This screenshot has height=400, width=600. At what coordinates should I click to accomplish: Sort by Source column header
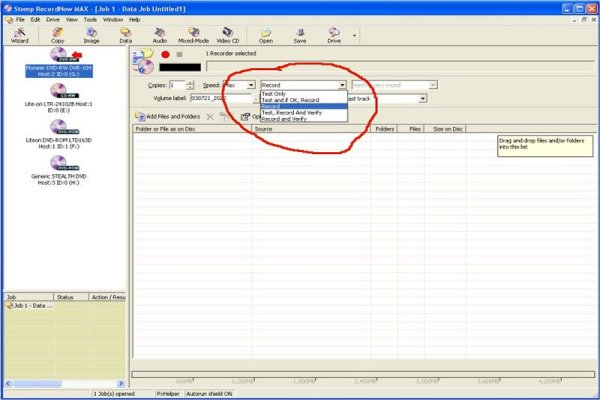coord(311,129)
